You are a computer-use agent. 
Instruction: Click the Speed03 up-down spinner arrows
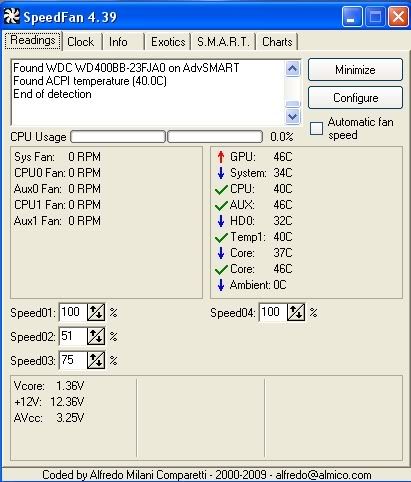[96, 360]
